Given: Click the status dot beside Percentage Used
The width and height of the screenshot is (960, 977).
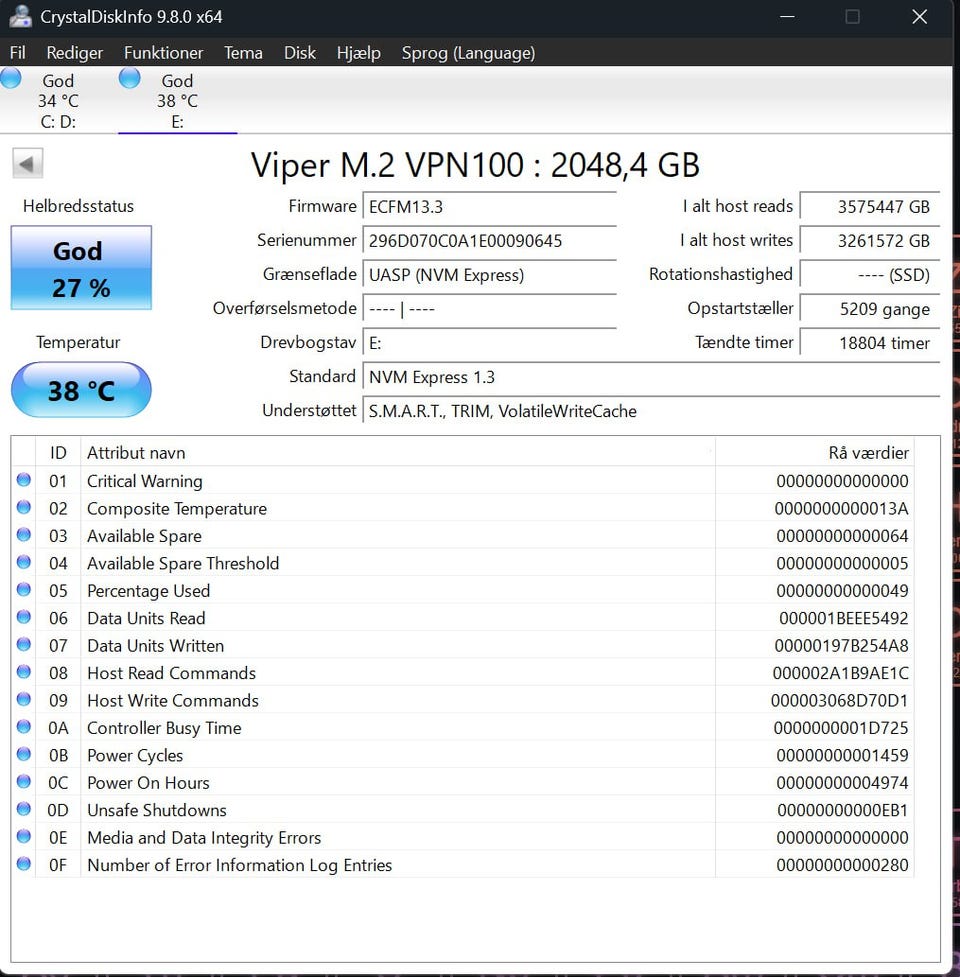Looking at the screenshot, I should [24, 590].
